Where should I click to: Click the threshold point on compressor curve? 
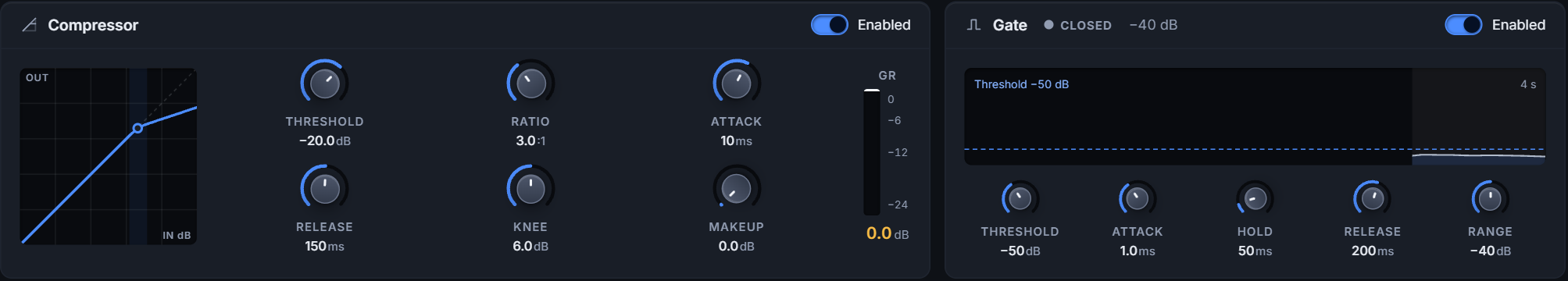(x=138, y=128)
